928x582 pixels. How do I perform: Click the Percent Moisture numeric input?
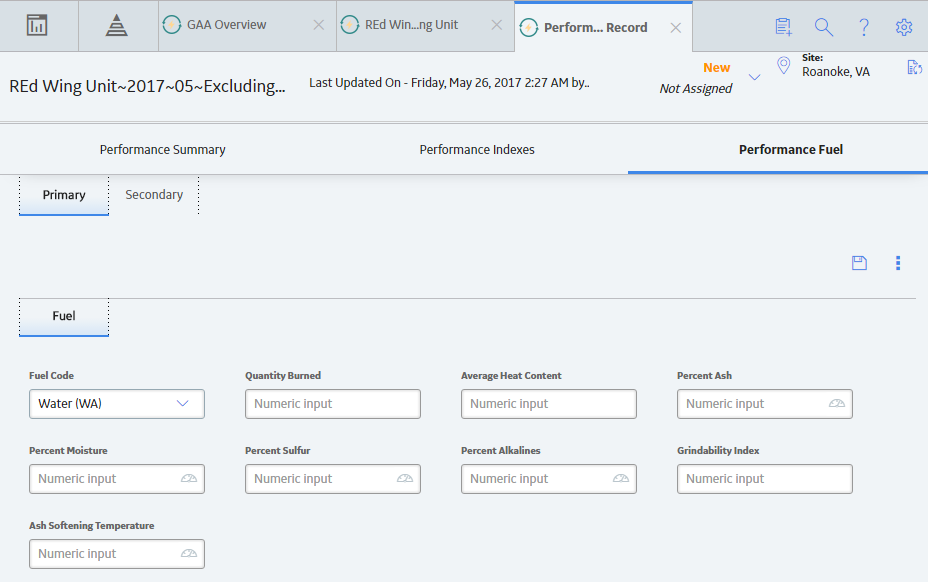click(x=117, y=478)
